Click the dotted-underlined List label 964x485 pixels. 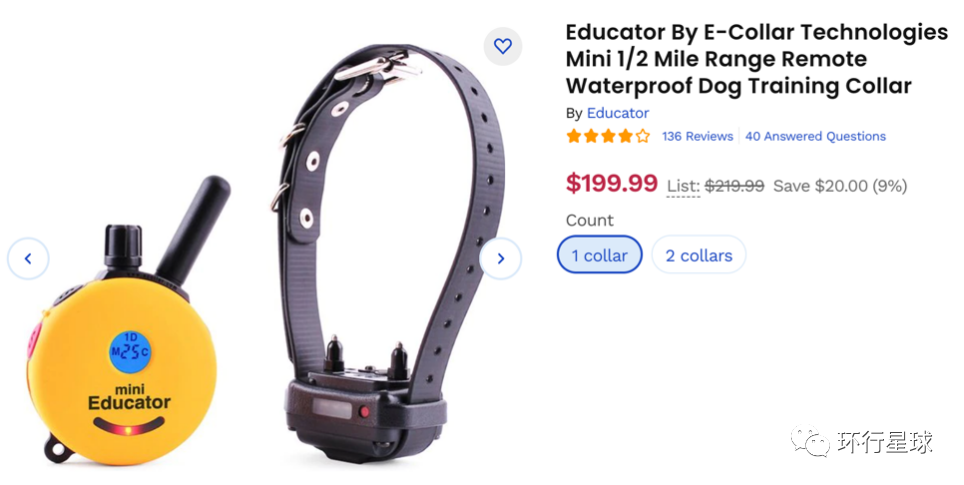click(682, 186)
